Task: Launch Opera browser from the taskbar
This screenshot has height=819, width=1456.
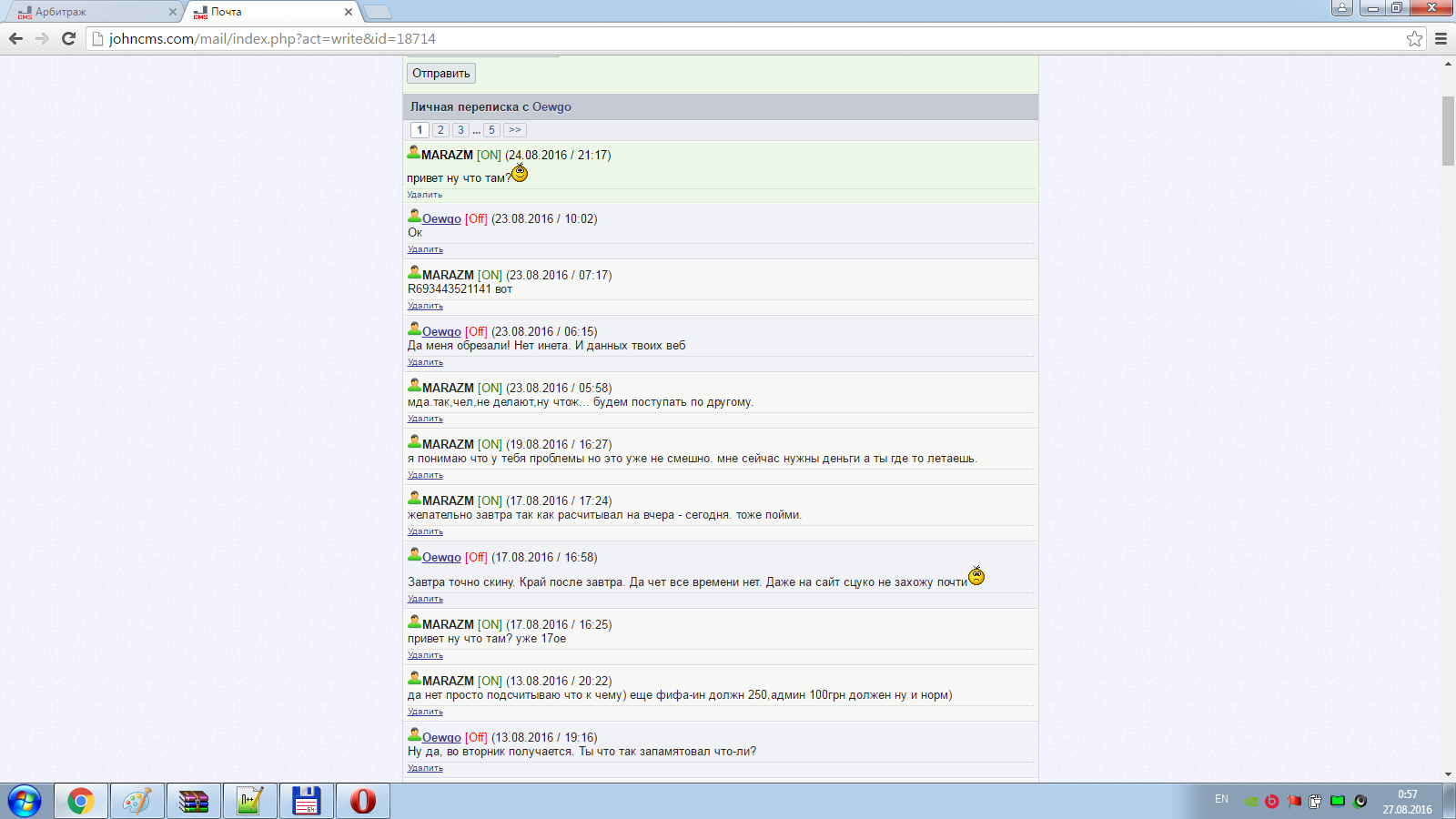Action: (363, 802)
